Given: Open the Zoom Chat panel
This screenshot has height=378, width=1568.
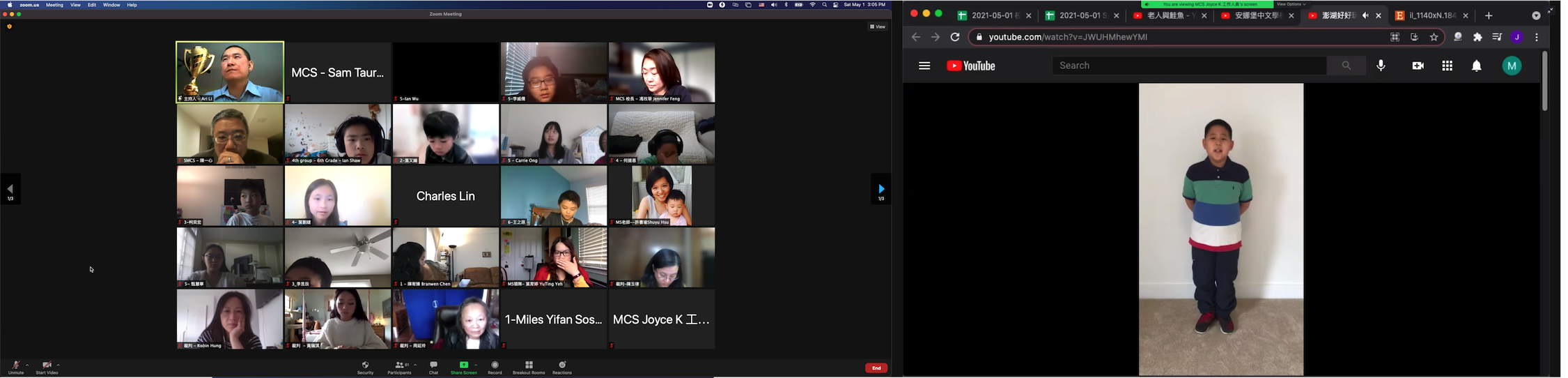Looking at the screenshot, I should [x=433, y=368].
